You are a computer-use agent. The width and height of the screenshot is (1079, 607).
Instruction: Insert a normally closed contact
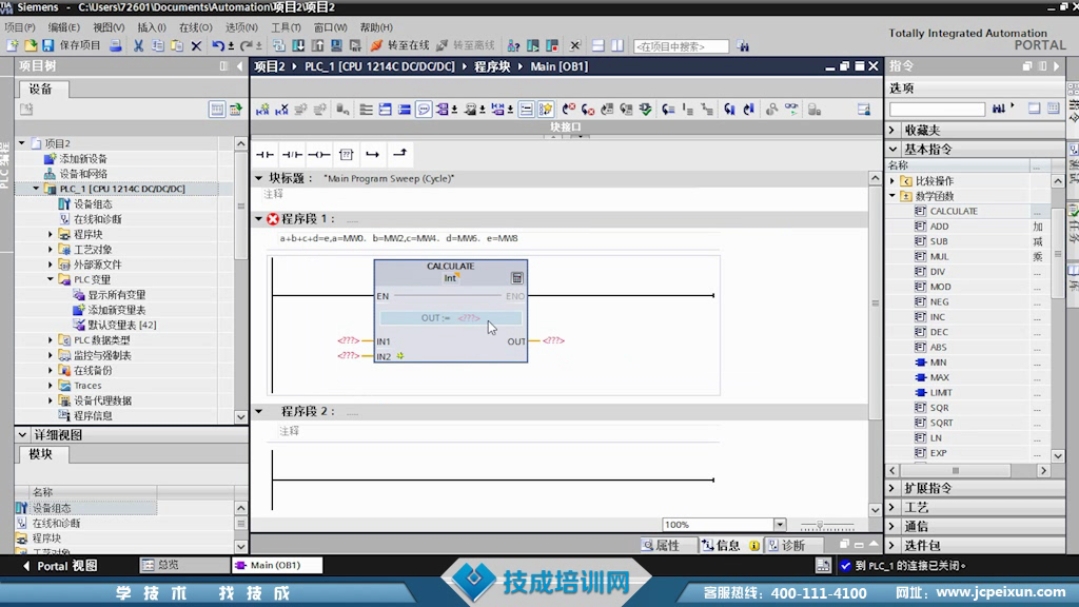point(292,154)
